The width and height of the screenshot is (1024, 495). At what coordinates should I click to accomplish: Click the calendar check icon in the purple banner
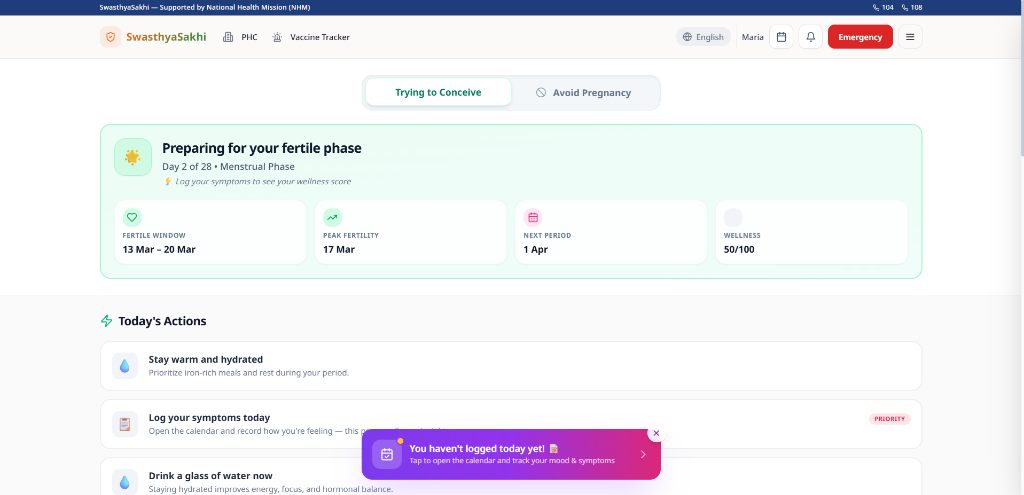coord(387,455)
